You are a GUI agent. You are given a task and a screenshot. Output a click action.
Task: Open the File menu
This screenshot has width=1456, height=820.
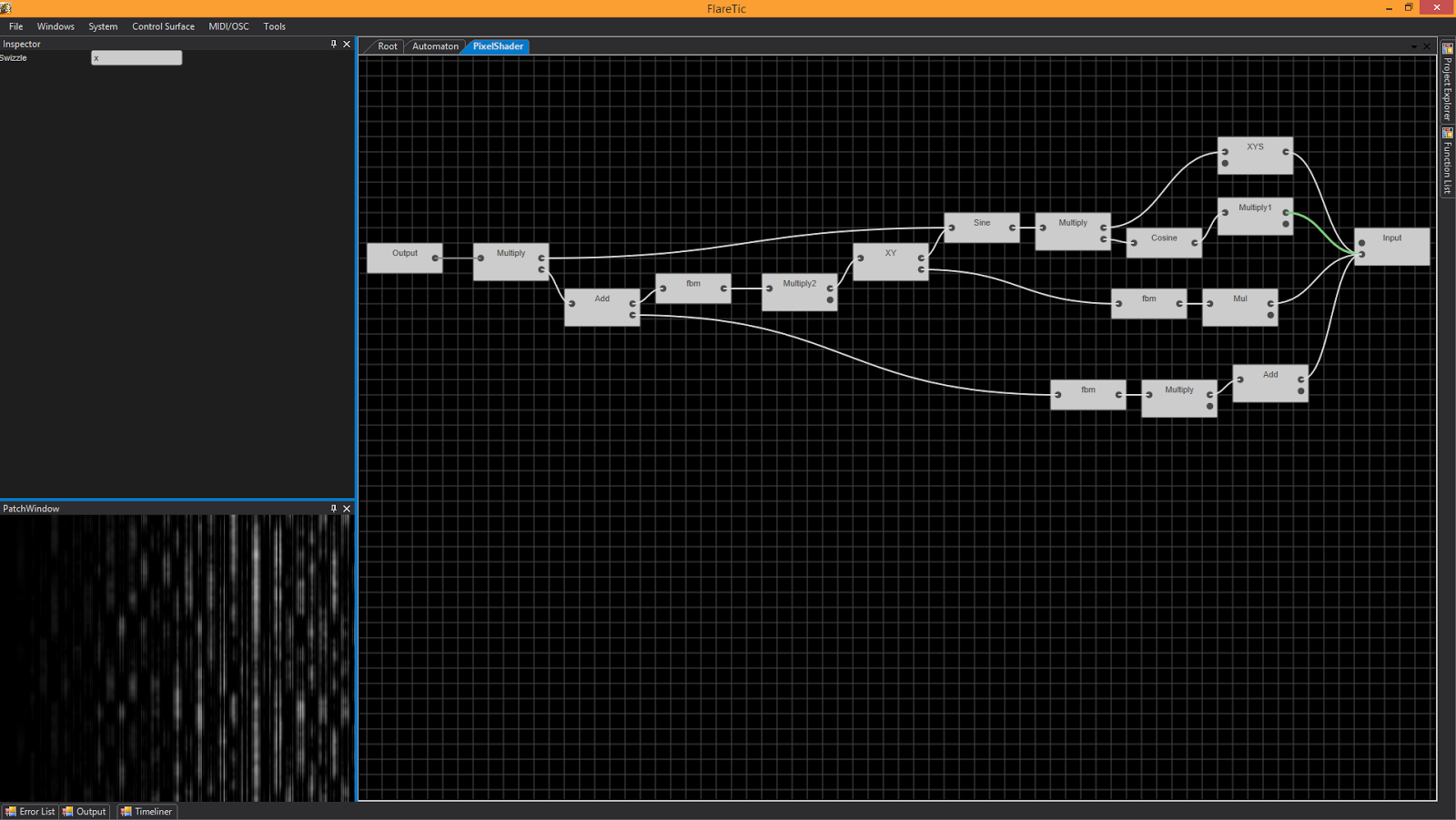pos(16,26)
